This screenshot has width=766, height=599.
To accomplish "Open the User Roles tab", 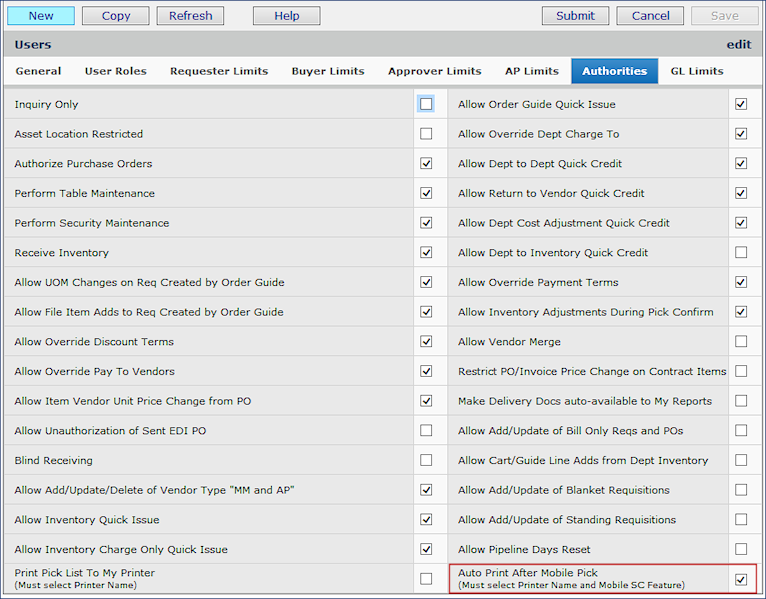I will pyautogui.click(x=115, y=71).
